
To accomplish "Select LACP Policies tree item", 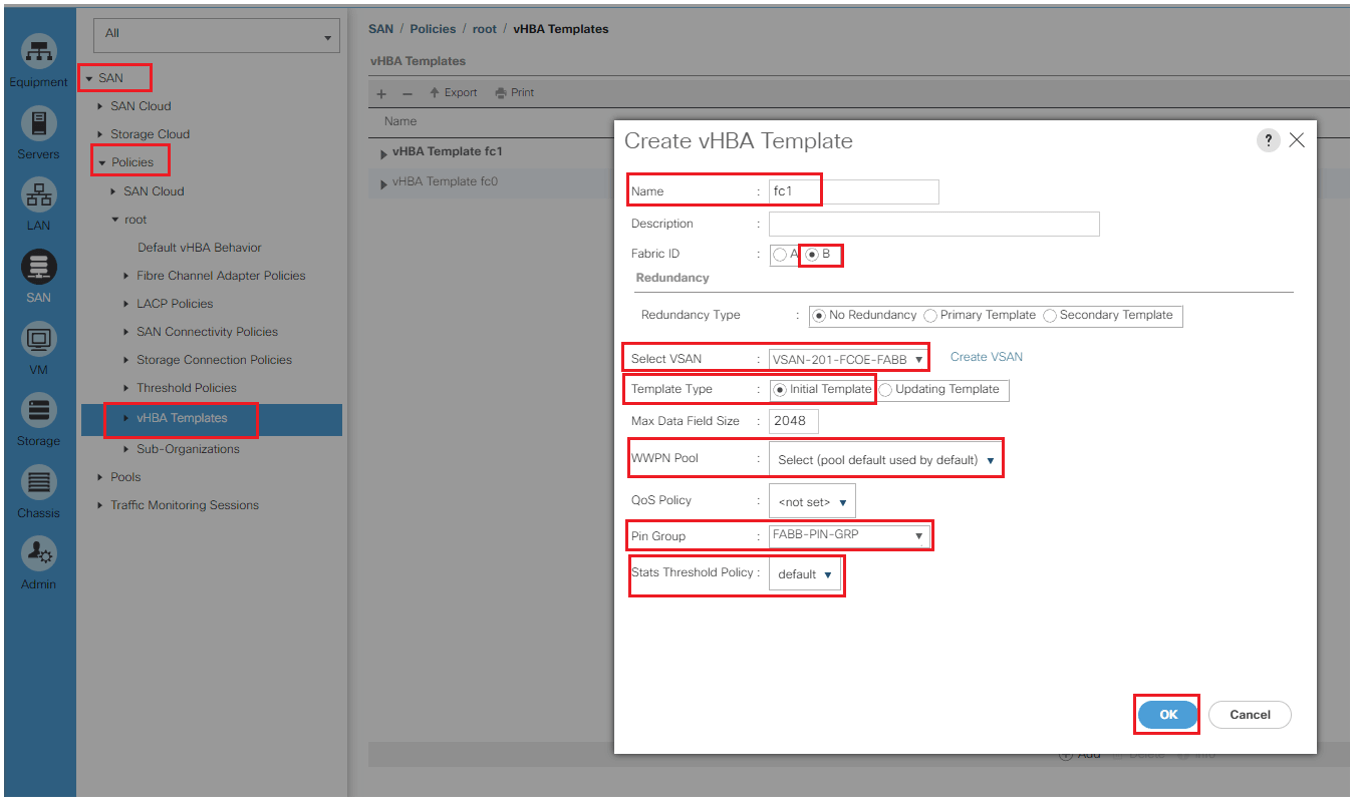I will (x=175, y=304).
